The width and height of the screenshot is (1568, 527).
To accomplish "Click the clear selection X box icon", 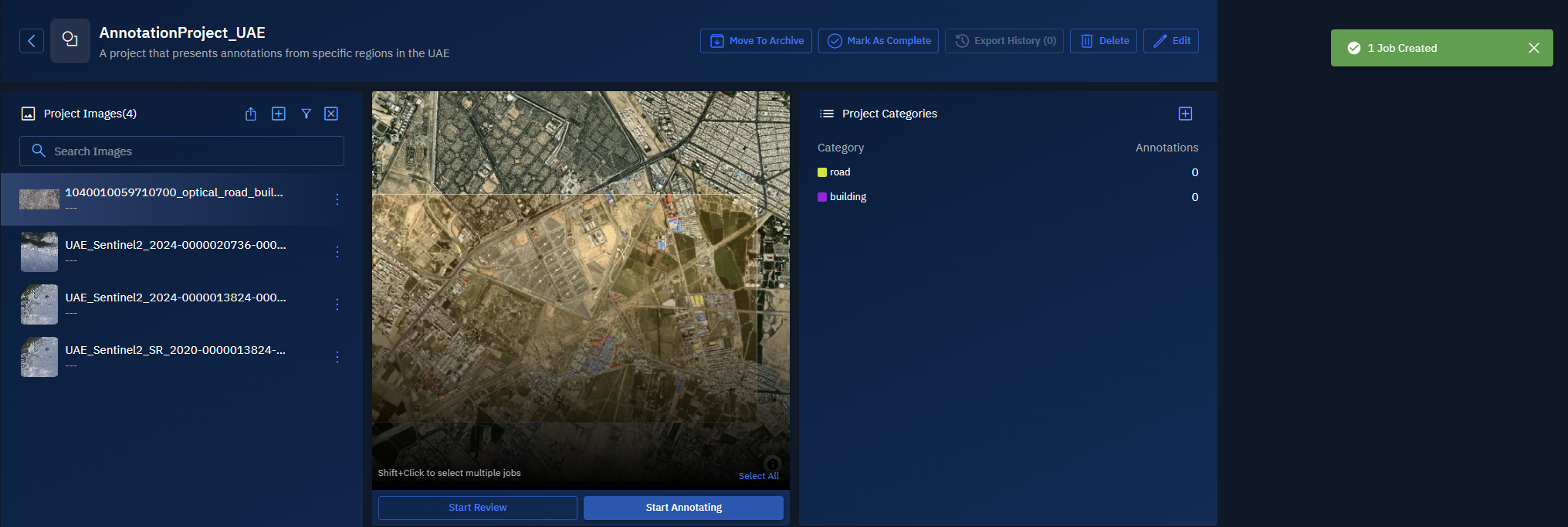I will coord(331,114).
